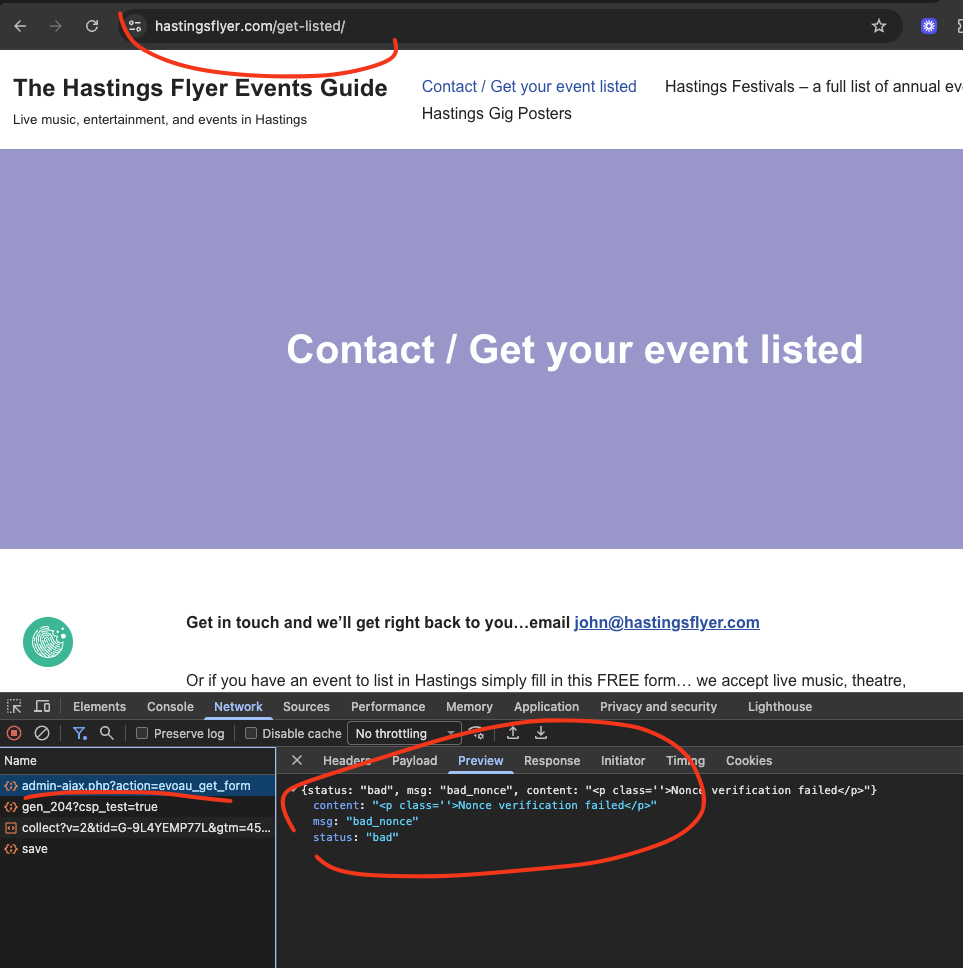Open the No throttling dropdown
Image resolution: width=963 pixels, height=968 pixels.
pyautogui.click(x=404, y=734)
